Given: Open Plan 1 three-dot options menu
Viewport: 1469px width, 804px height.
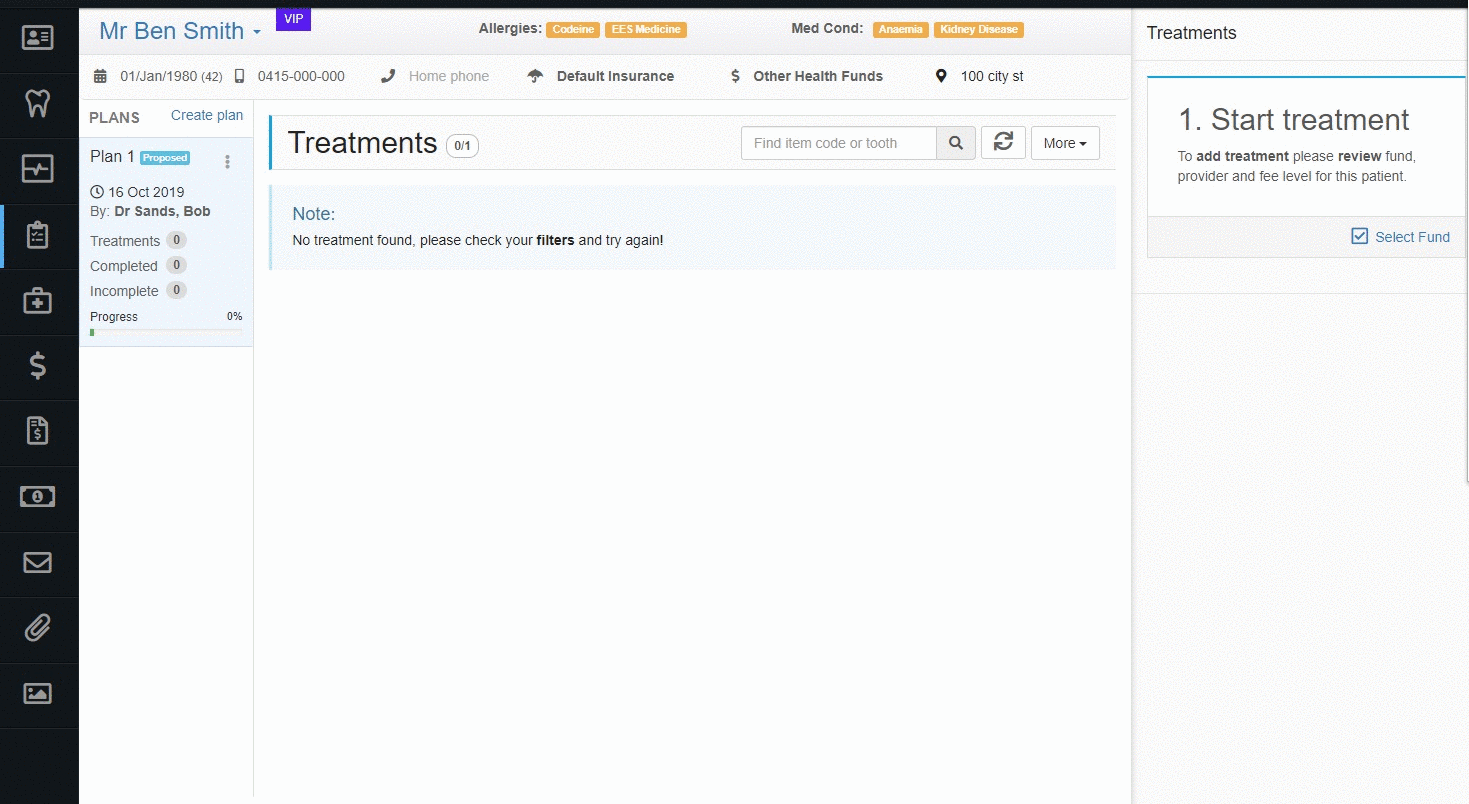Looking at the screenshot, I should [228, 161].
